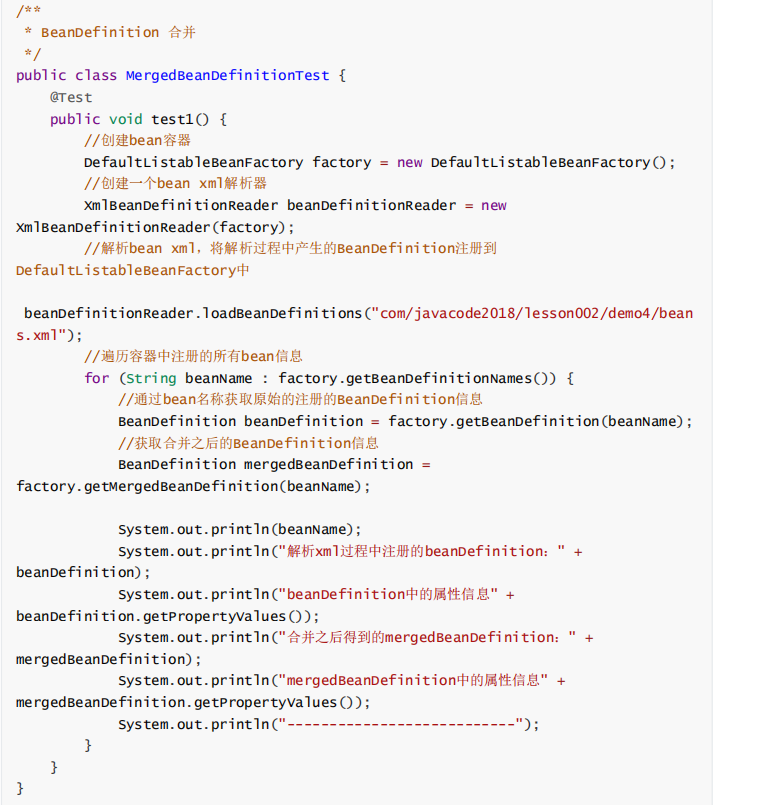Screen dimensions: 773x805
Task: Click the System.out.println(beanName) statement
Action: tap(240, 529)
